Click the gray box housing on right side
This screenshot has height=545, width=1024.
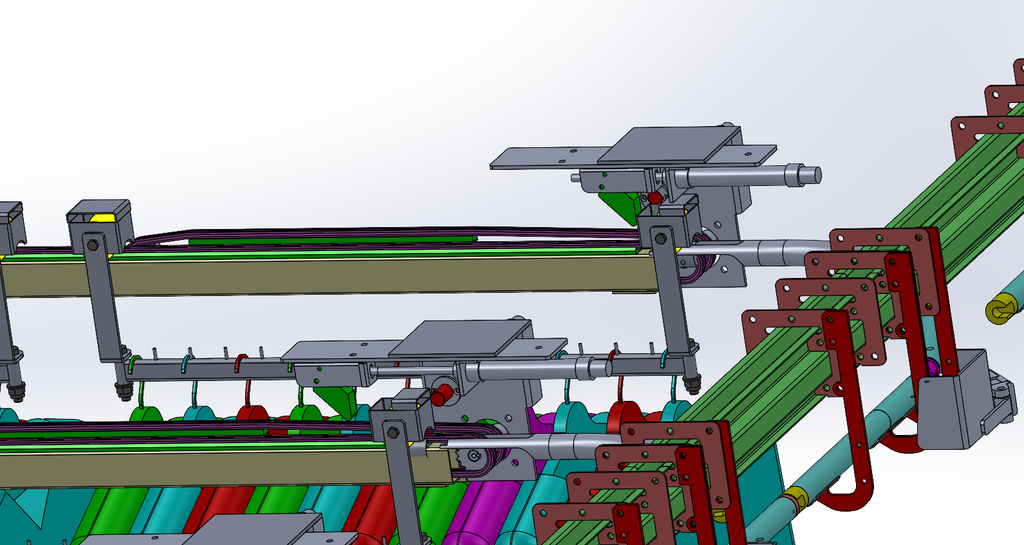pyautogui.click(x=955, y=401)
